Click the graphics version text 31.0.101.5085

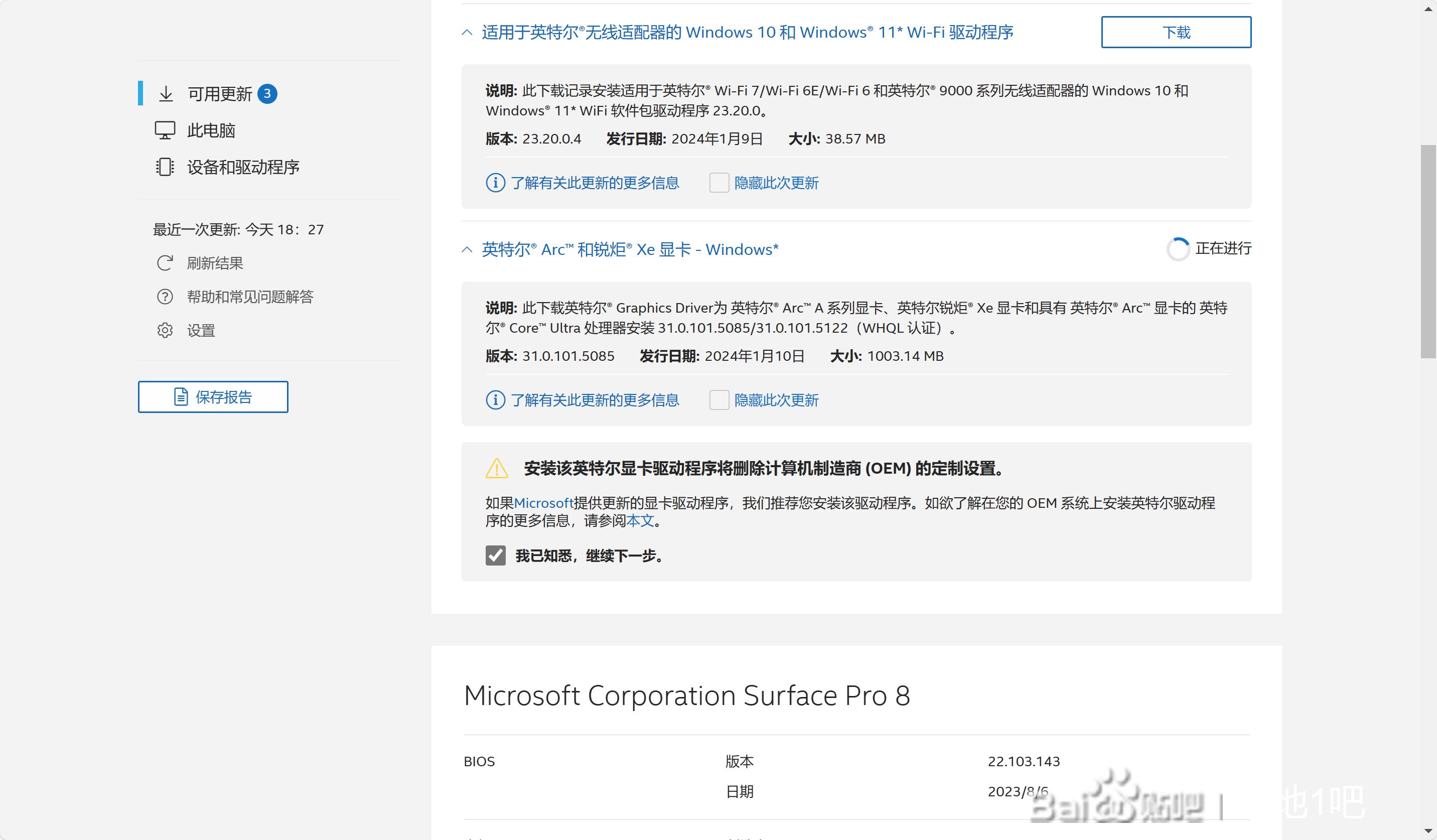[568, 356]
